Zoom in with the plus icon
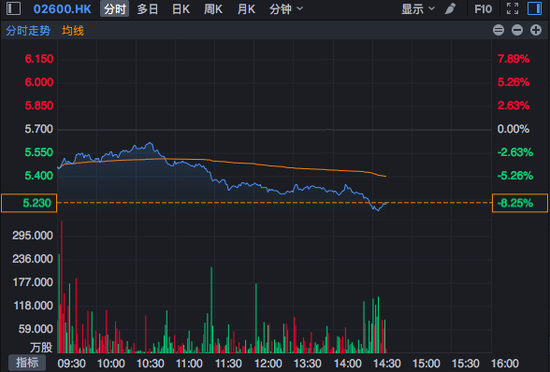 click(x=536, y=31)
